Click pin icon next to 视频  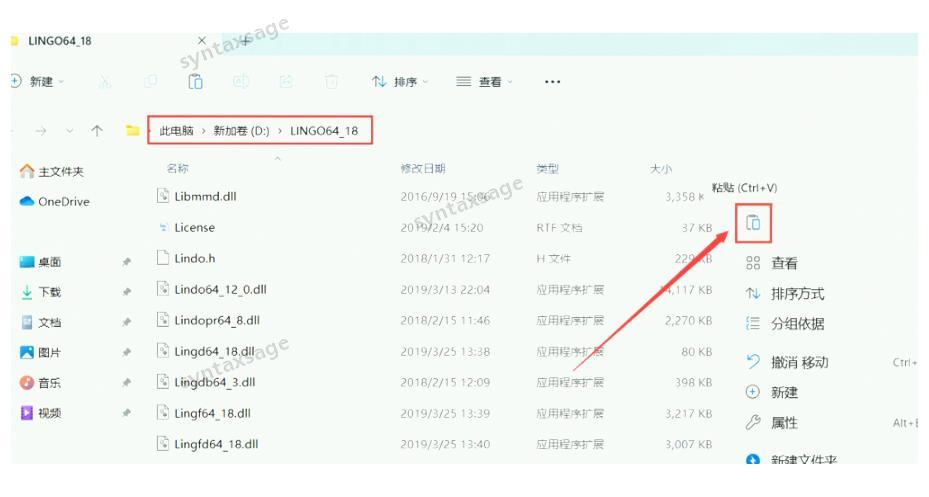click(x=126, y=413)
